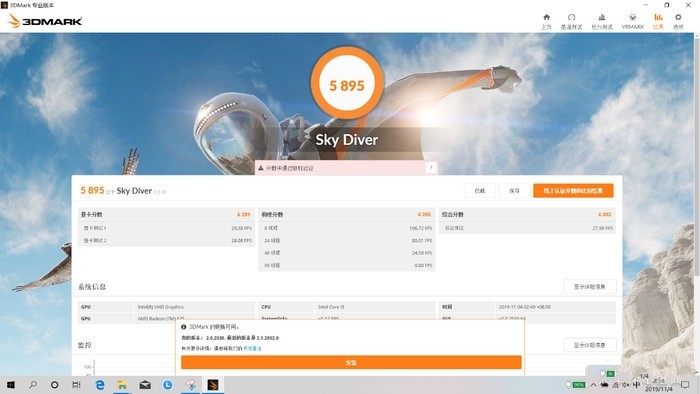The height and width of the screenshot is (394, 700).
Task: Open the Home tab icon in 3DMark
Action: click(x=546, y=21)
